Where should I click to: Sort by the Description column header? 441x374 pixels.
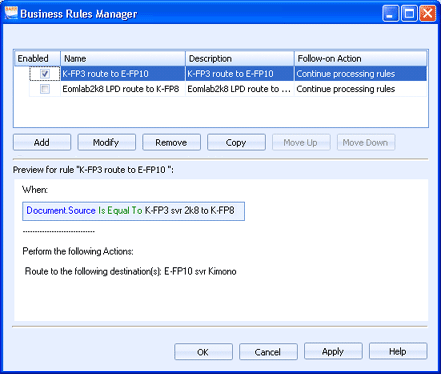tap(240, 58)
